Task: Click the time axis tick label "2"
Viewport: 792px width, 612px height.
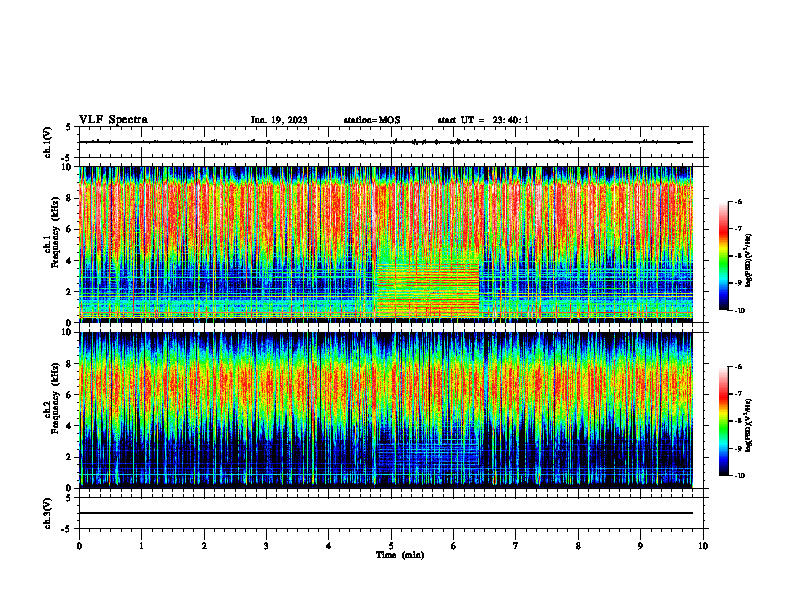Action: pyautogui.click(x=204, y=546)
